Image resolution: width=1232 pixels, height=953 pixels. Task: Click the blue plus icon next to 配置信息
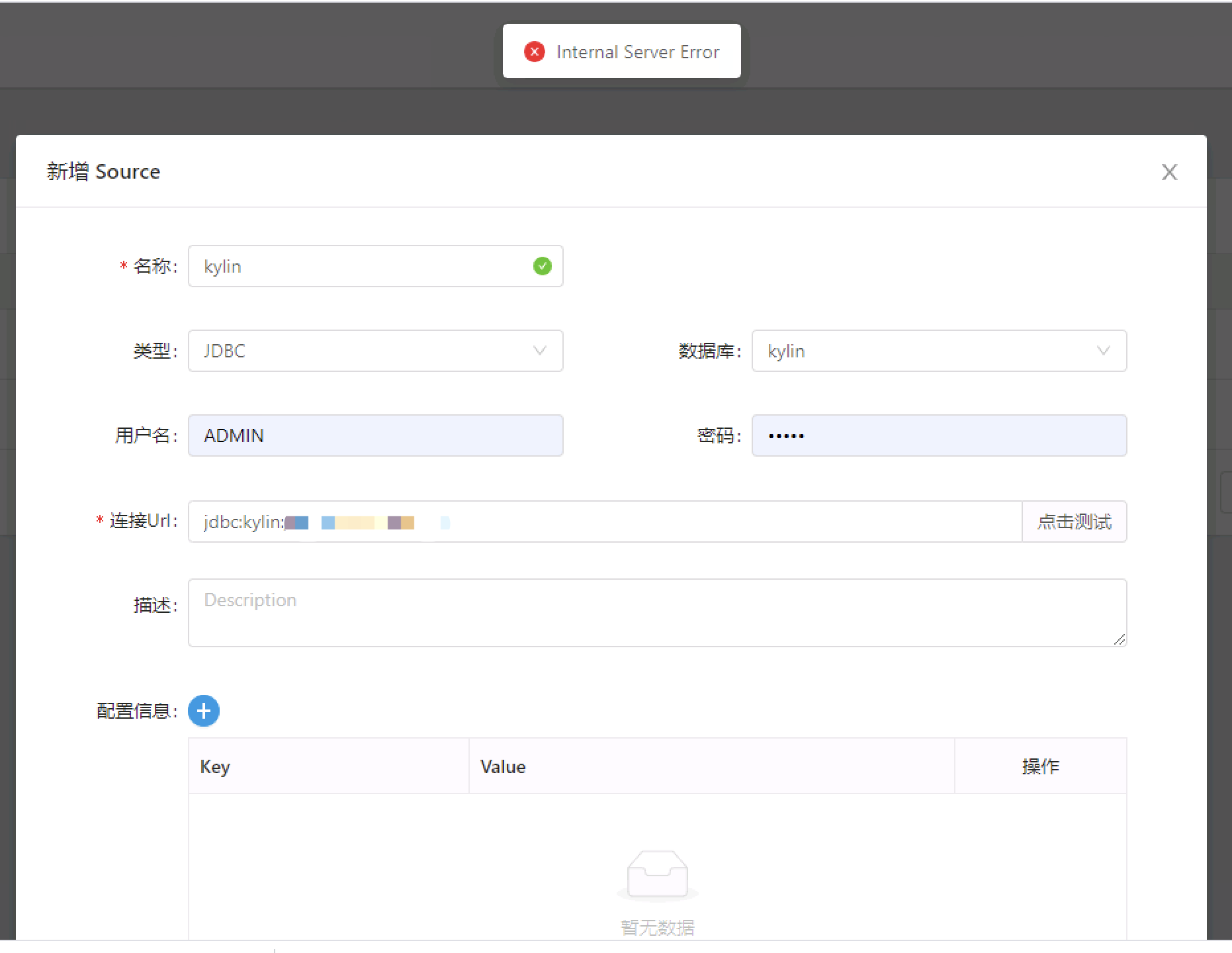click(x=203, y=710)
